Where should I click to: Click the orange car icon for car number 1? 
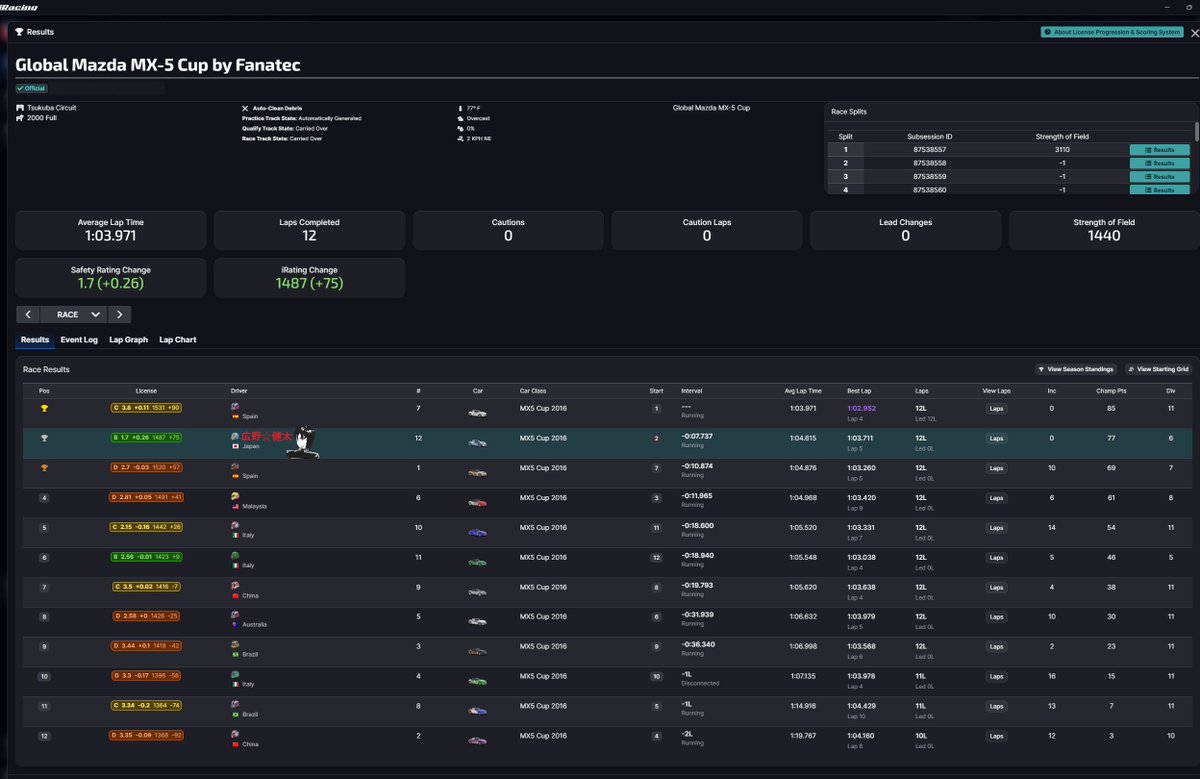478,472
